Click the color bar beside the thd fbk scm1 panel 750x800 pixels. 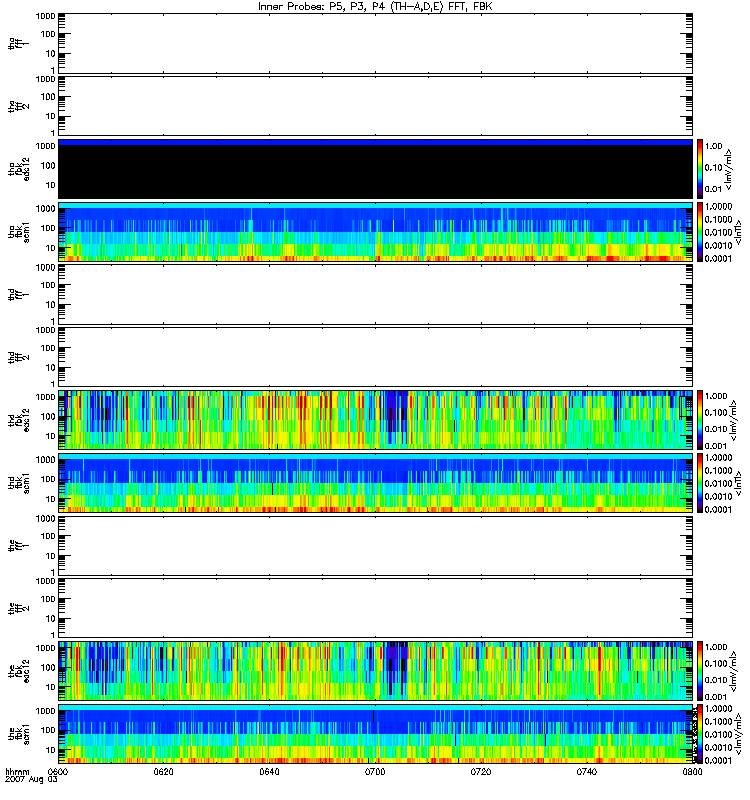(x=700, y=483)
